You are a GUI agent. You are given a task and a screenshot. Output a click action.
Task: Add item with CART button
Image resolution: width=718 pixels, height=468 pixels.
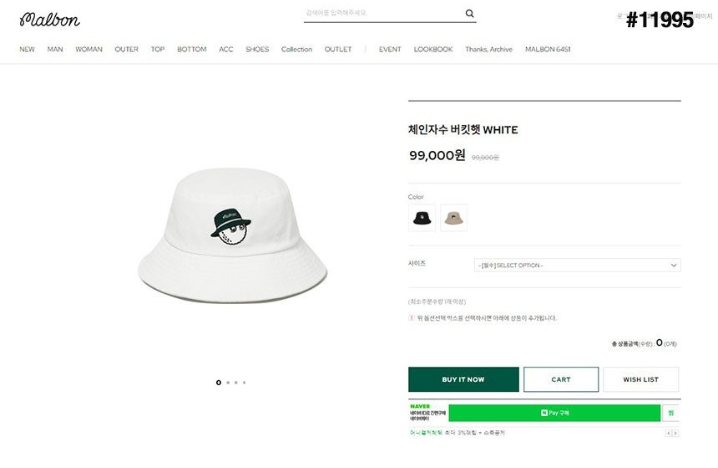click(x=561, y=379)
